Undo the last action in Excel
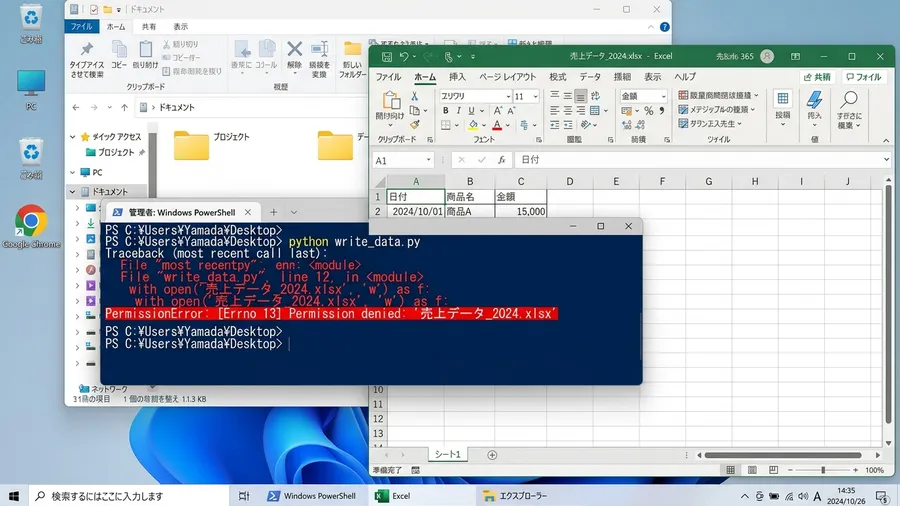 (x=404, y=56)
